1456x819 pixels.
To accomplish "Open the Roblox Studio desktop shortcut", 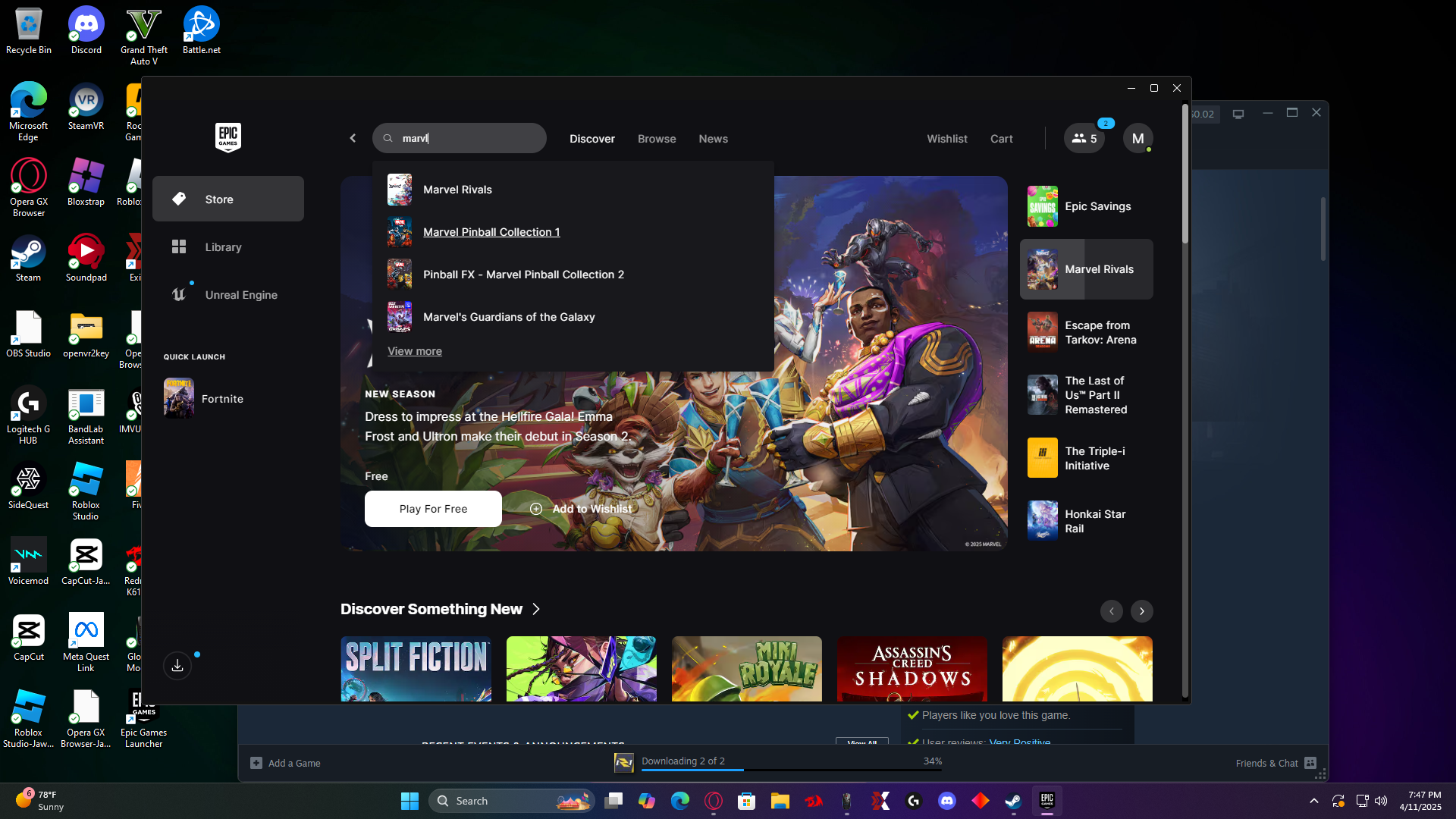I will 86,491.
